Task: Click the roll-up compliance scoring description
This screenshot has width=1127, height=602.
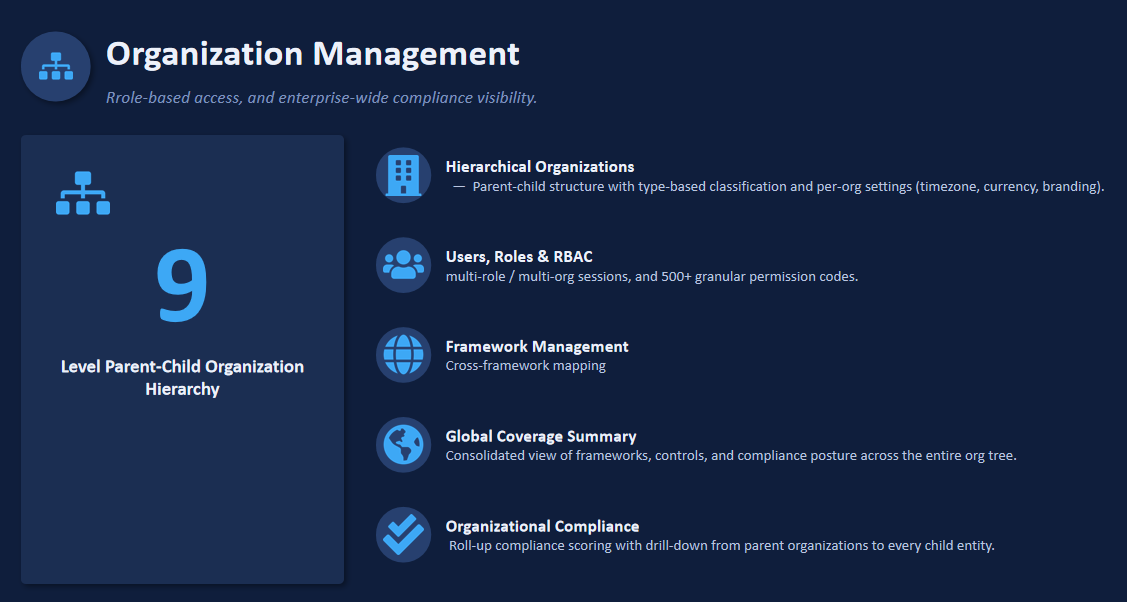Action: 722,546
